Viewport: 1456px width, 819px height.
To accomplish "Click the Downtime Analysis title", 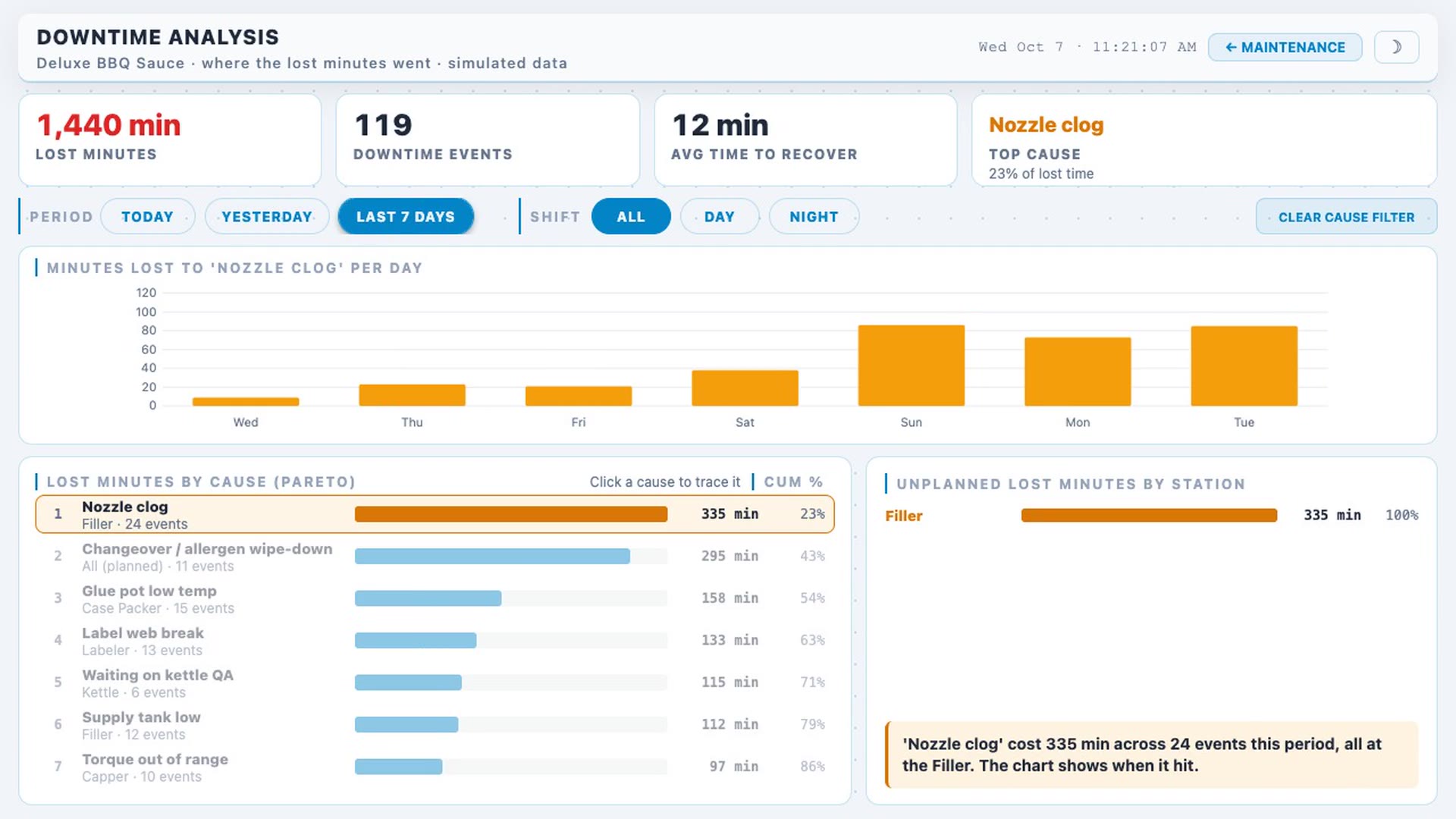I will [158, 37].
